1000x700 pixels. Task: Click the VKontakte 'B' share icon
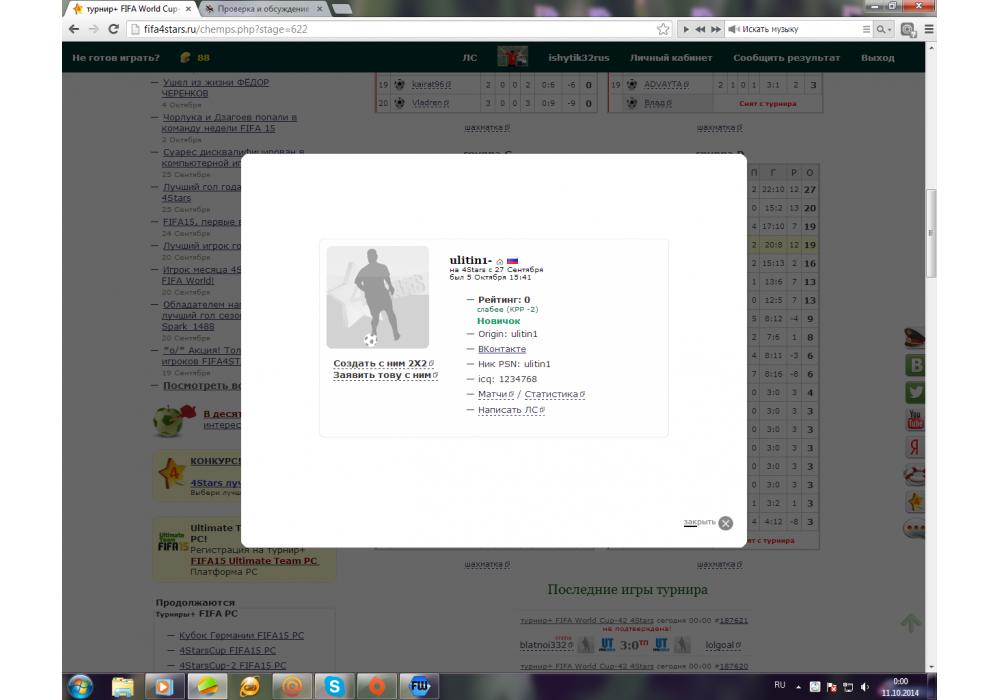[915, 365]
